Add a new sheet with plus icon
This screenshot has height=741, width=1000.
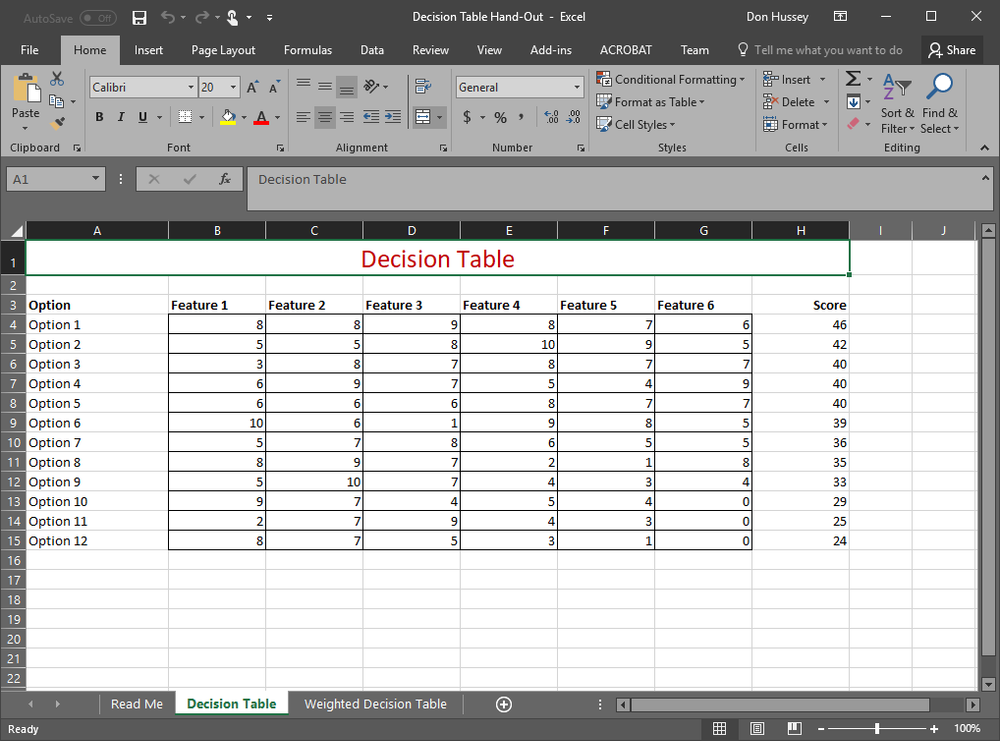[504, 704]
